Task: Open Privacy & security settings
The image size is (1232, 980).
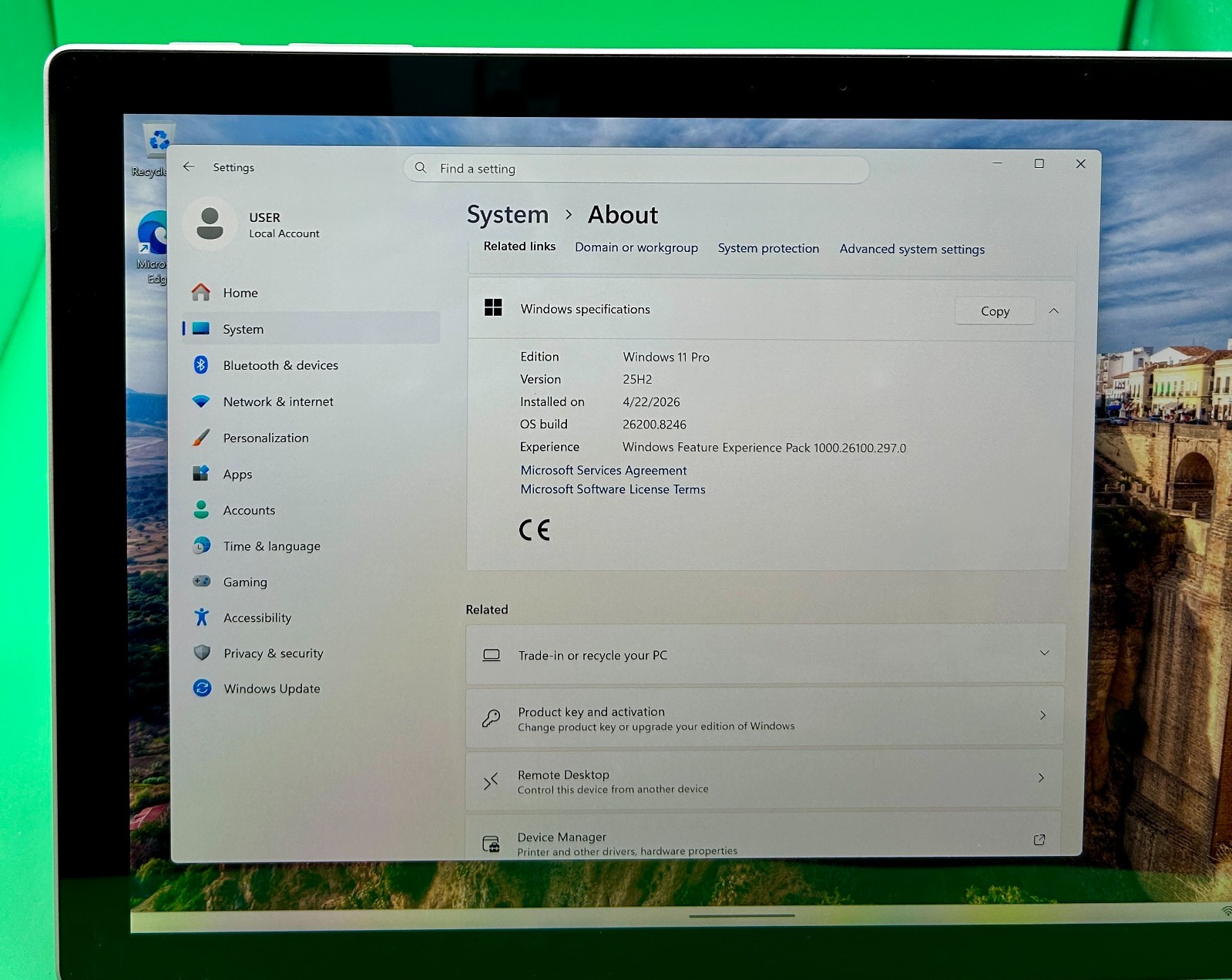Action: click(x=311, y=653)
